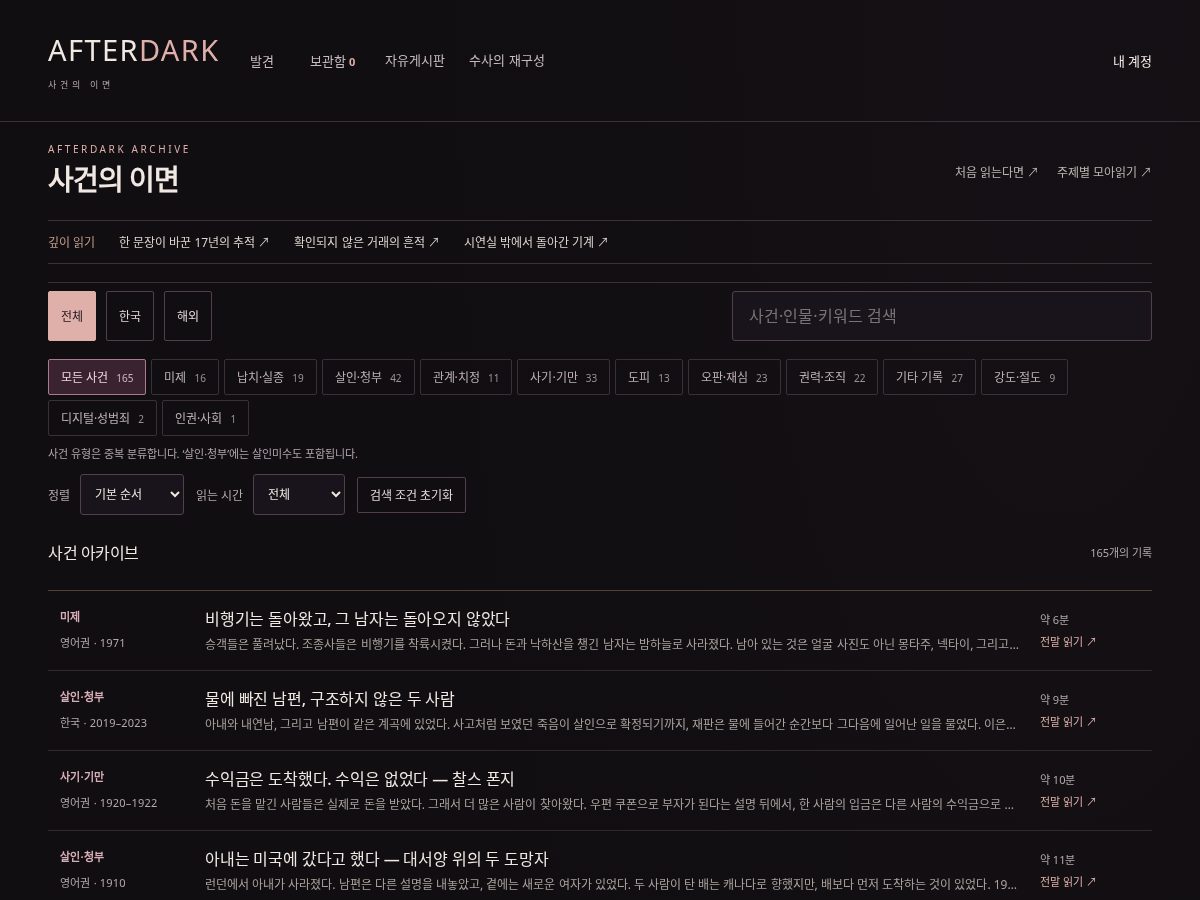Open '한 문장이 바꾼 17년의 추적' feature

194,242
